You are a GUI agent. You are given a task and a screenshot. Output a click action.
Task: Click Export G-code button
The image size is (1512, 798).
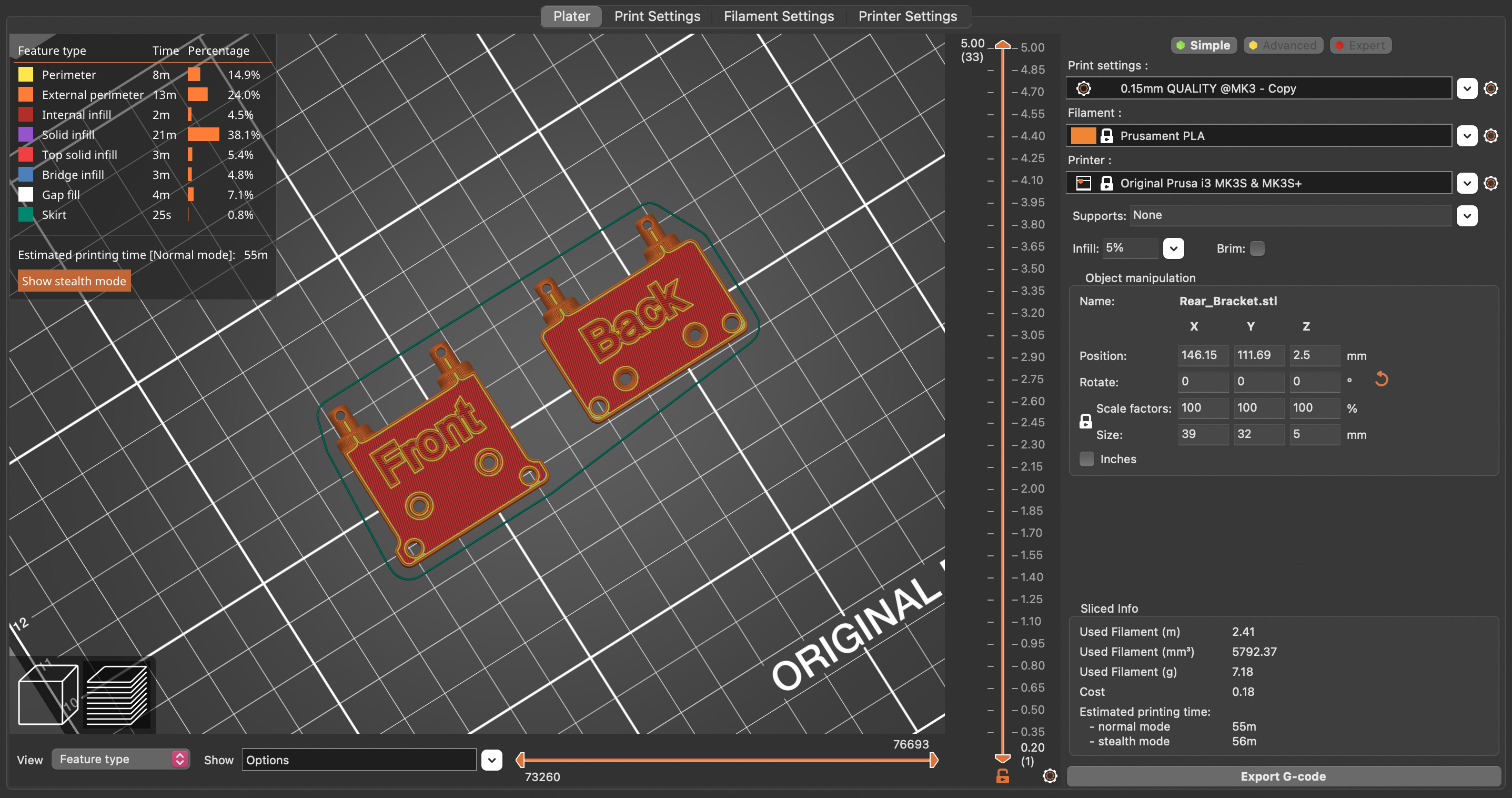(1283, 776)
